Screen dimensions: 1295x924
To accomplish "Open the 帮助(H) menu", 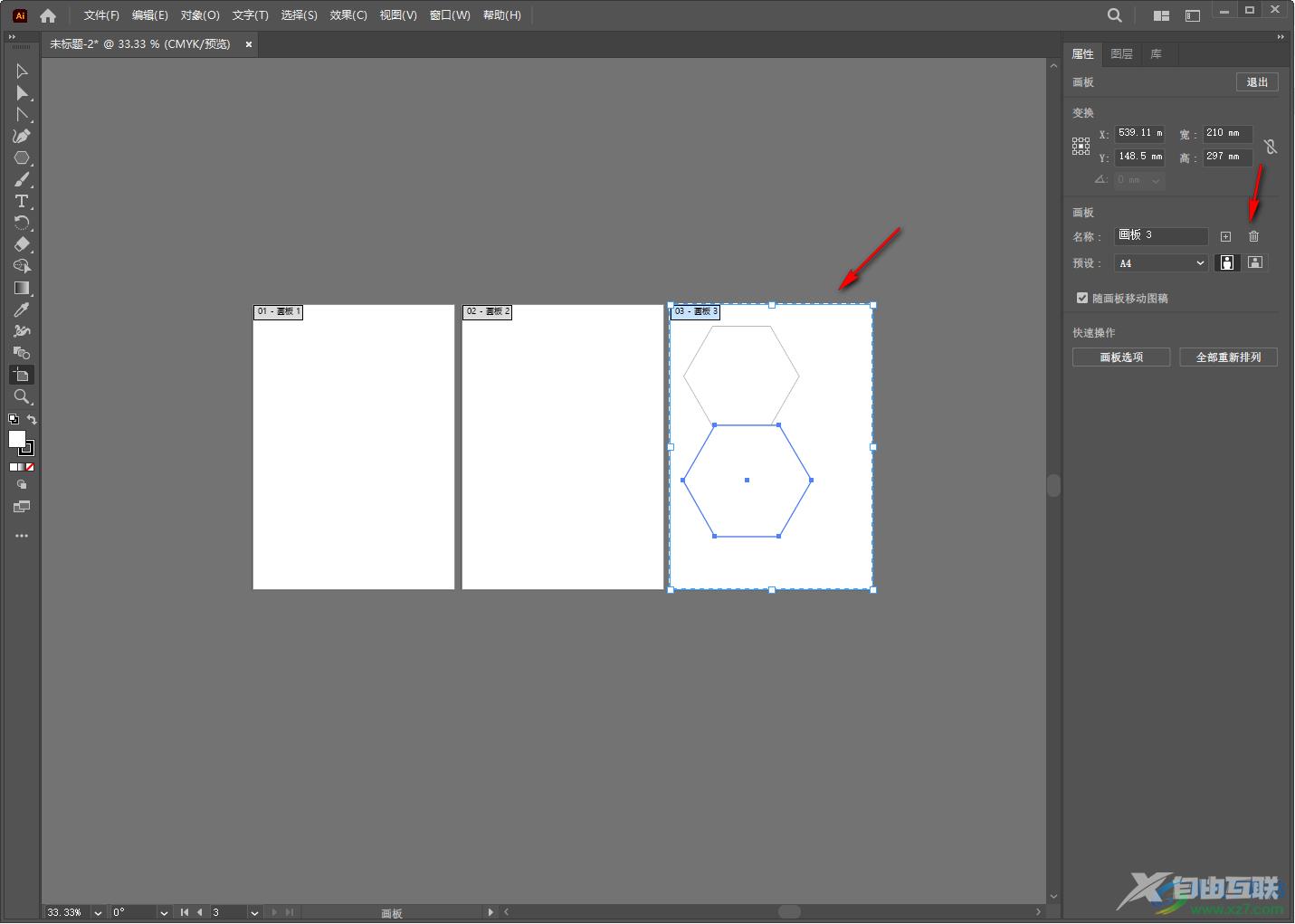I will (x=502, y=15).
